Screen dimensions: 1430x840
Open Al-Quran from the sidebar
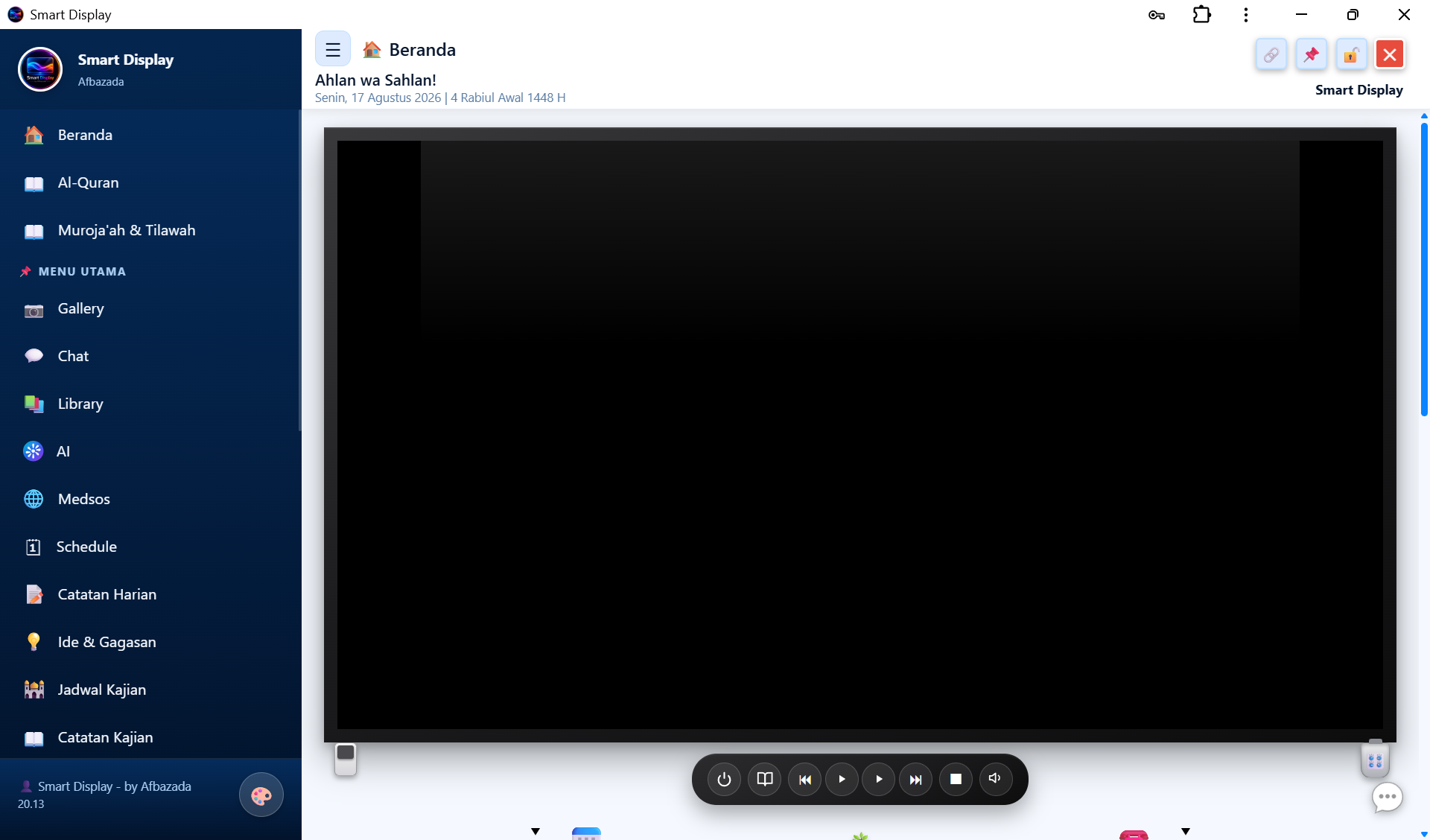point(149,182)
